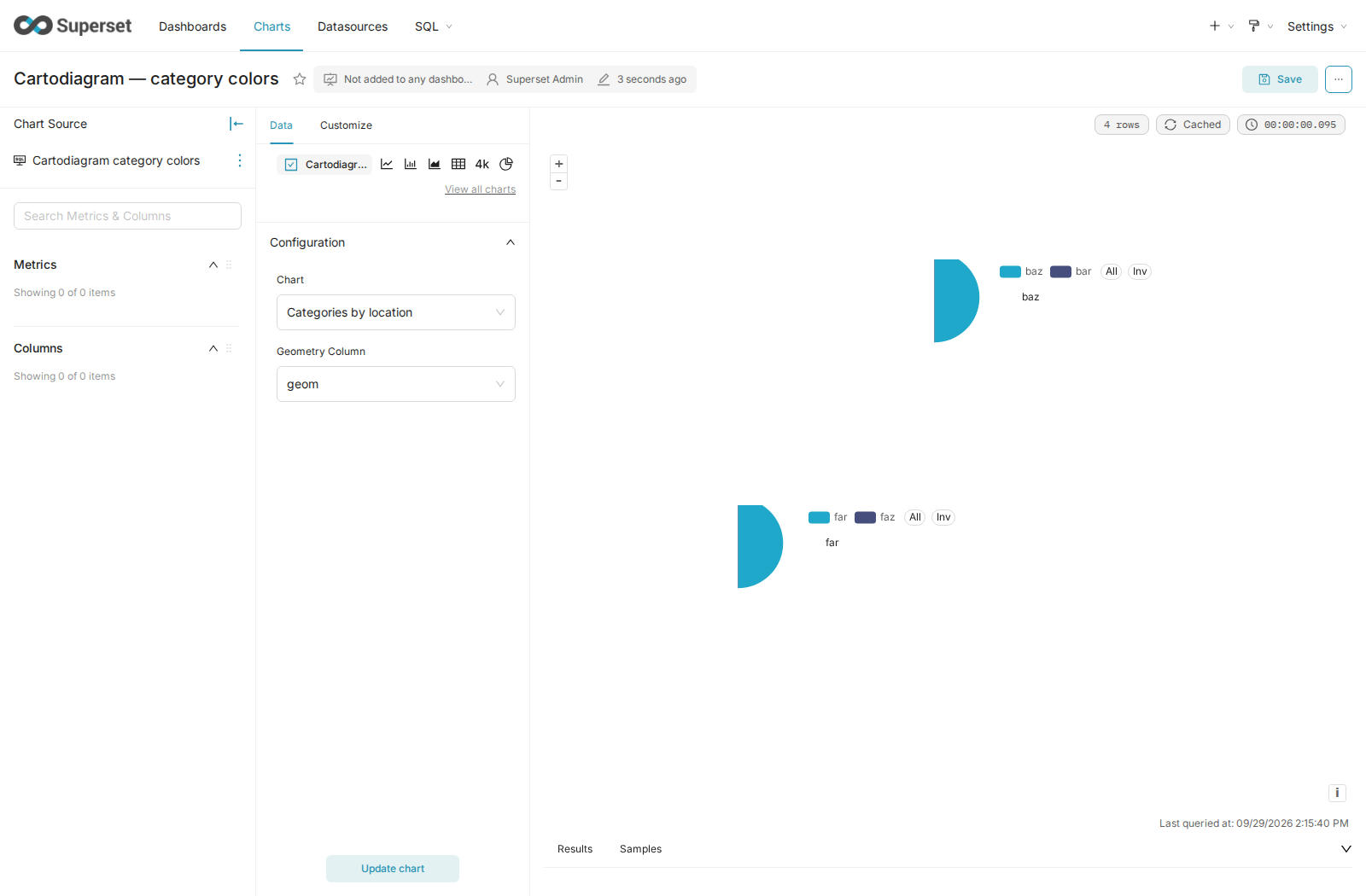Select the pie chart type icon
1366x896 pixels.
tap(506, 164)
